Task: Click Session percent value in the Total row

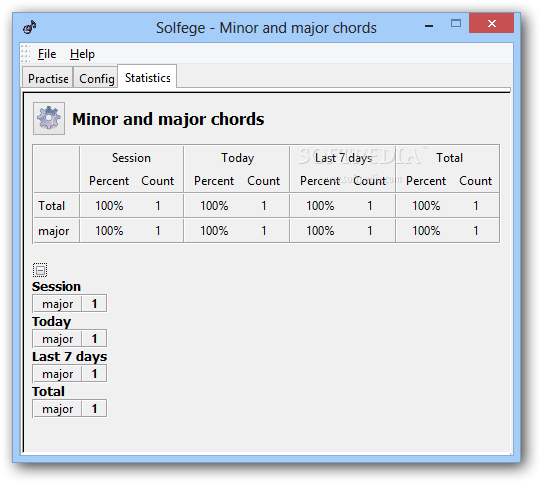Action: coord(109,206)
